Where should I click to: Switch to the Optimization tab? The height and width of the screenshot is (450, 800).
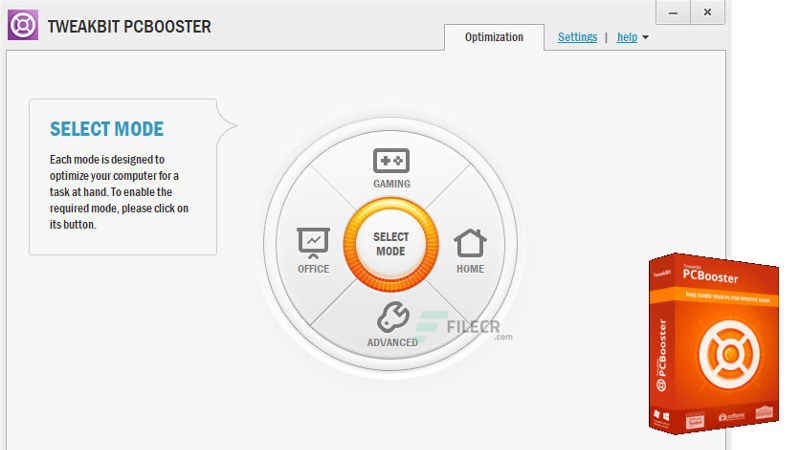[x=494, y=37]
